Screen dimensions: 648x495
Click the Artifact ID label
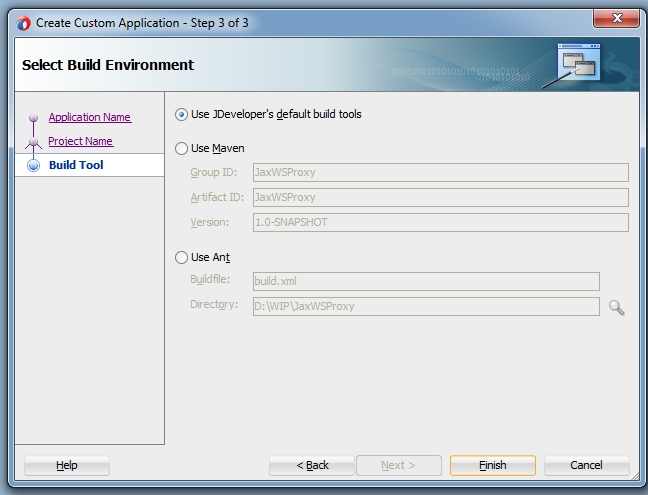[x=217, y=197]
